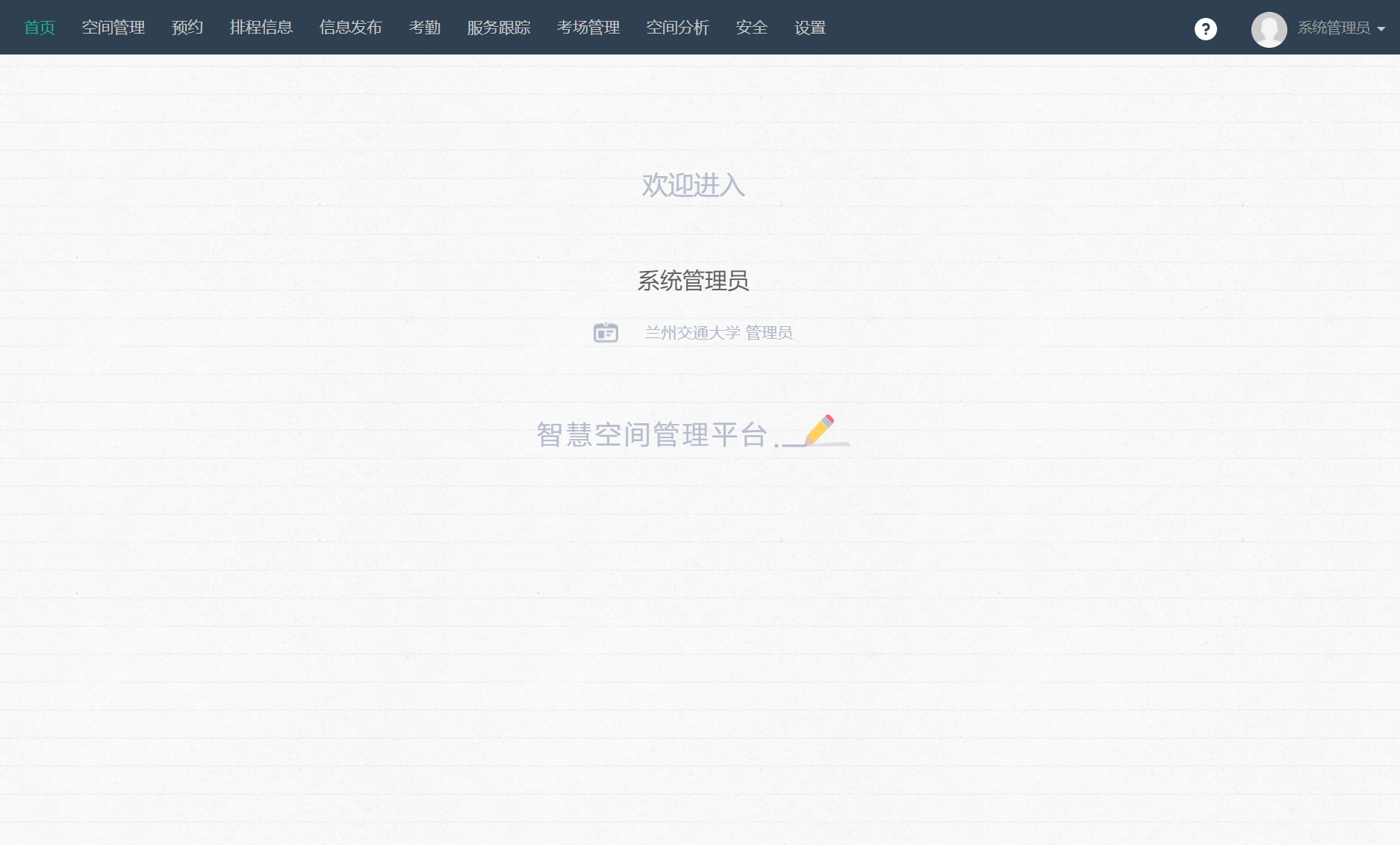
Task: Open the 考场管理 menu item
Action: pyautogui.click(x=588, y=28)
